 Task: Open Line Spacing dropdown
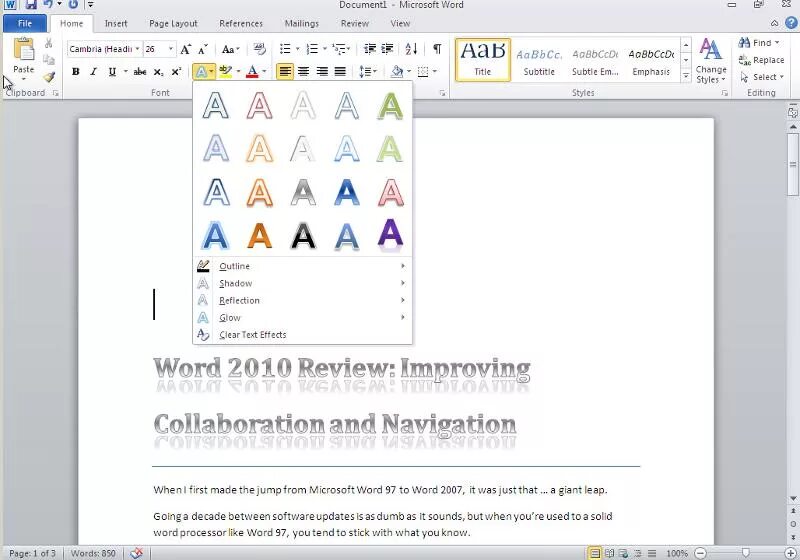pos(367,72)
